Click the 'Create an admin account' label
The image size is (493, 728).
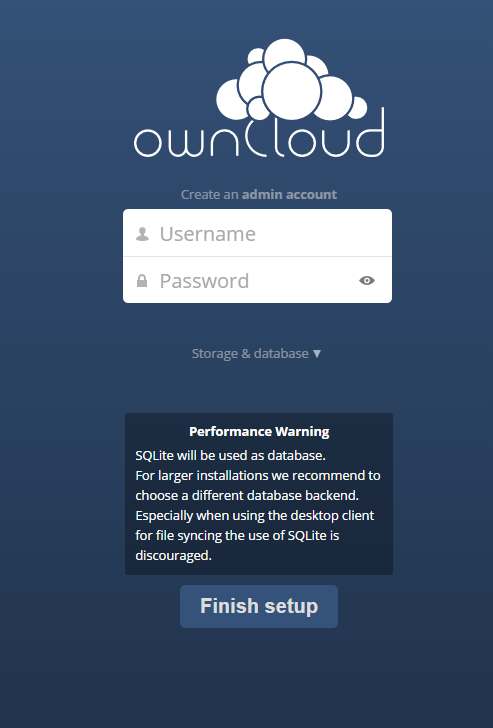click(x=259, y=195)
